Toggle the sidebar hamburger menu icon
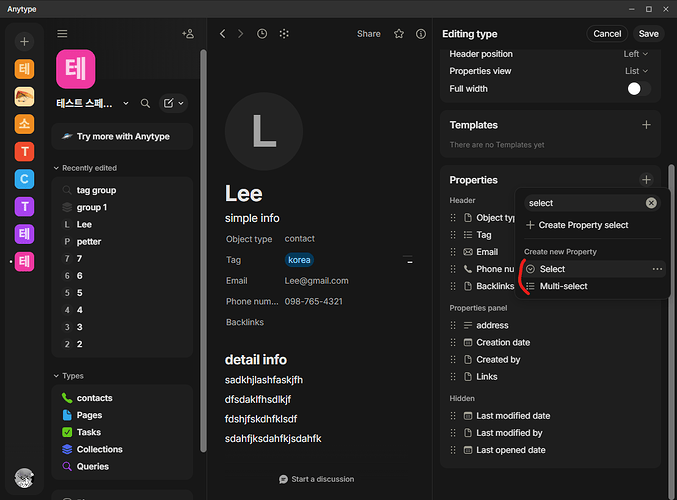The width and height of the screenshot is (677, 500). point(62,34)
